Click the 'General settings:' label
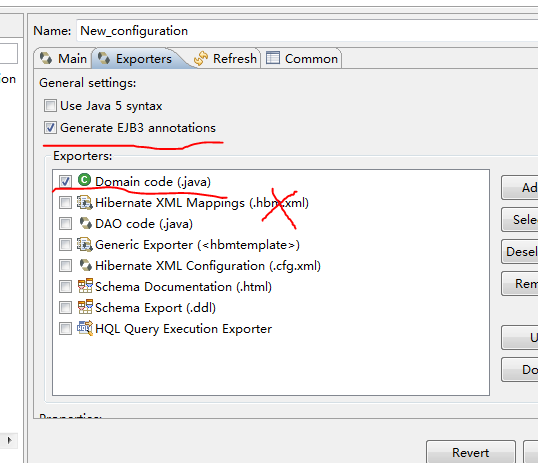 click(x=88, y=83)
